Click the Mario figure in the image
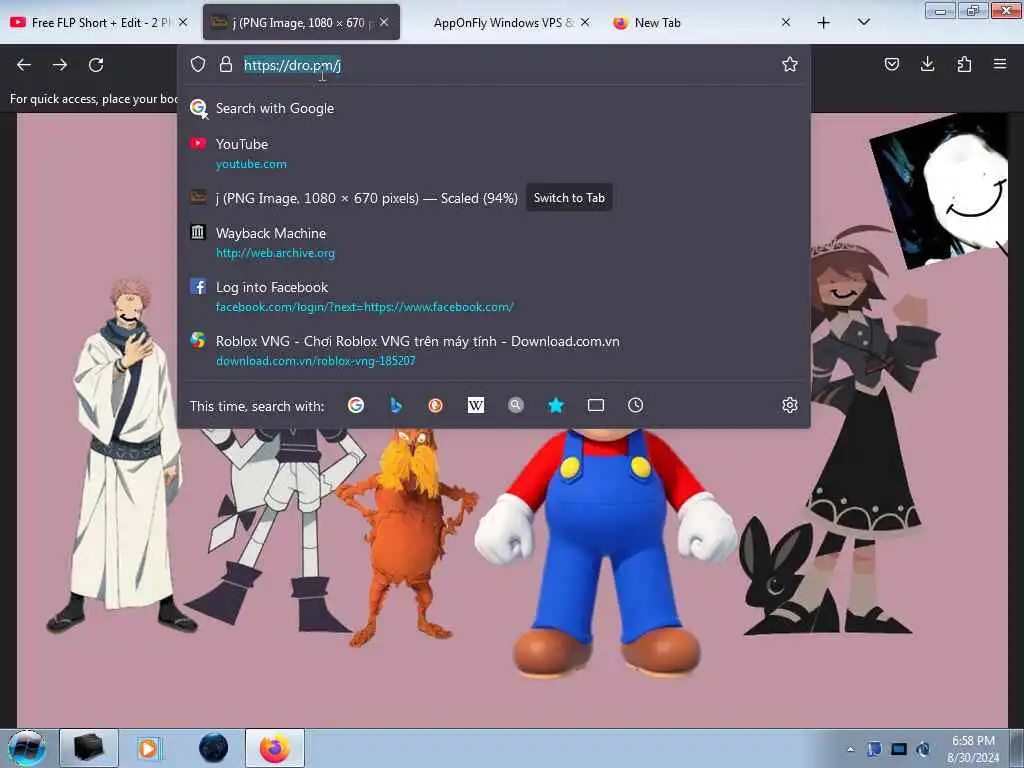 (606, 552)
